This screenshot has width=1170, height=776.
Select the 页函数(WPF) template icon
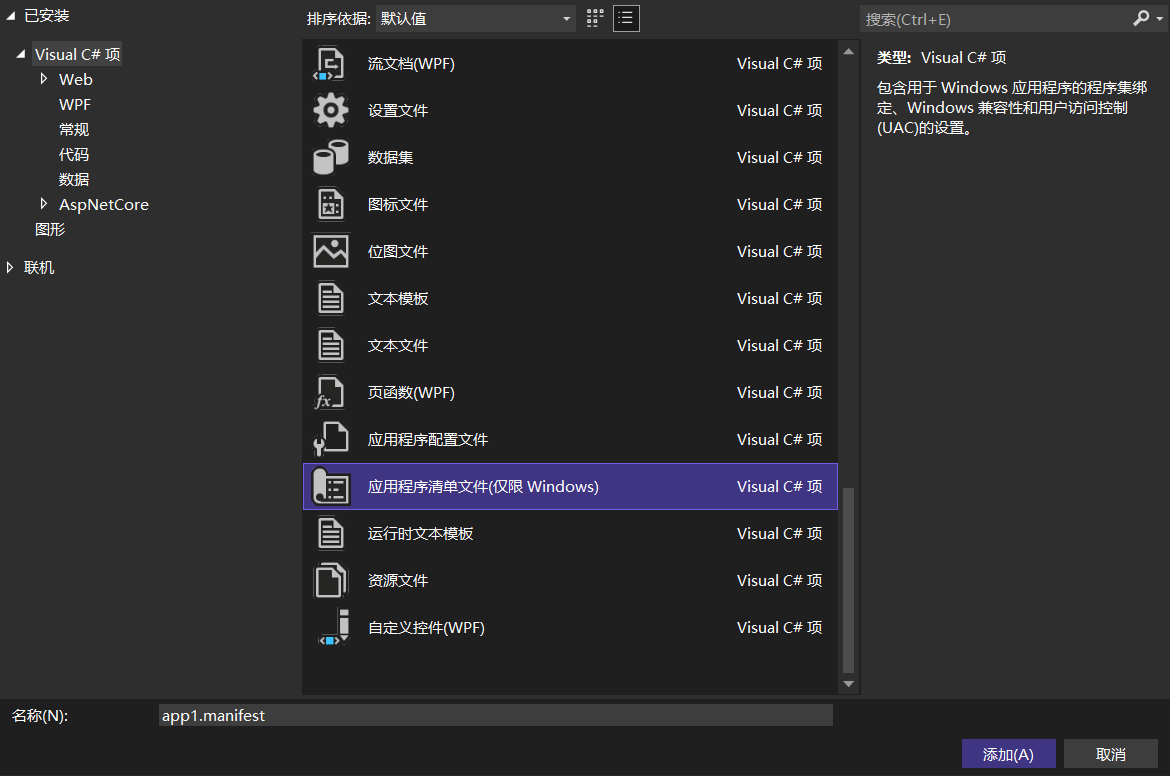click(330, 392)
